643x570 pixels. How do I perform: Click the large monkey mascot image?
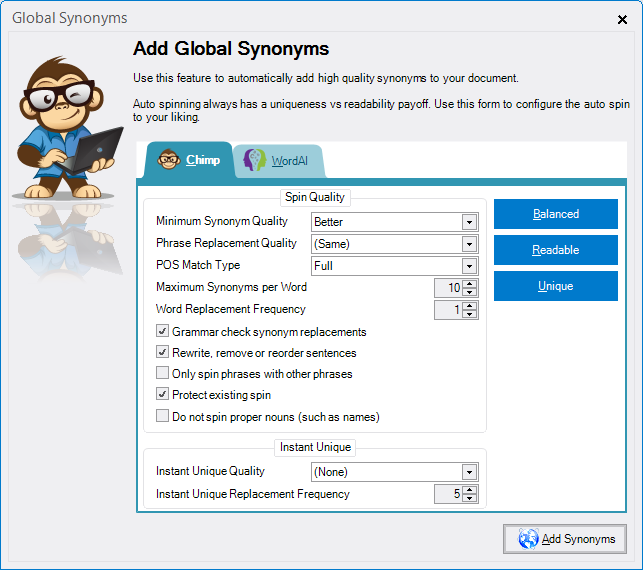(69, 127)
